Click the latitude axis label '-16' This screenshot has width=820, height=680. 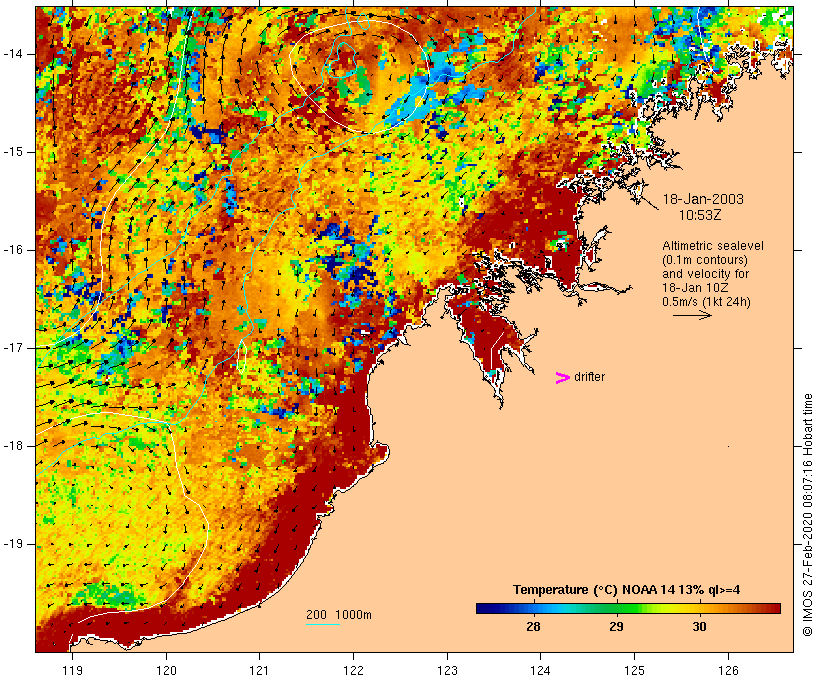(x=13, y=250)
